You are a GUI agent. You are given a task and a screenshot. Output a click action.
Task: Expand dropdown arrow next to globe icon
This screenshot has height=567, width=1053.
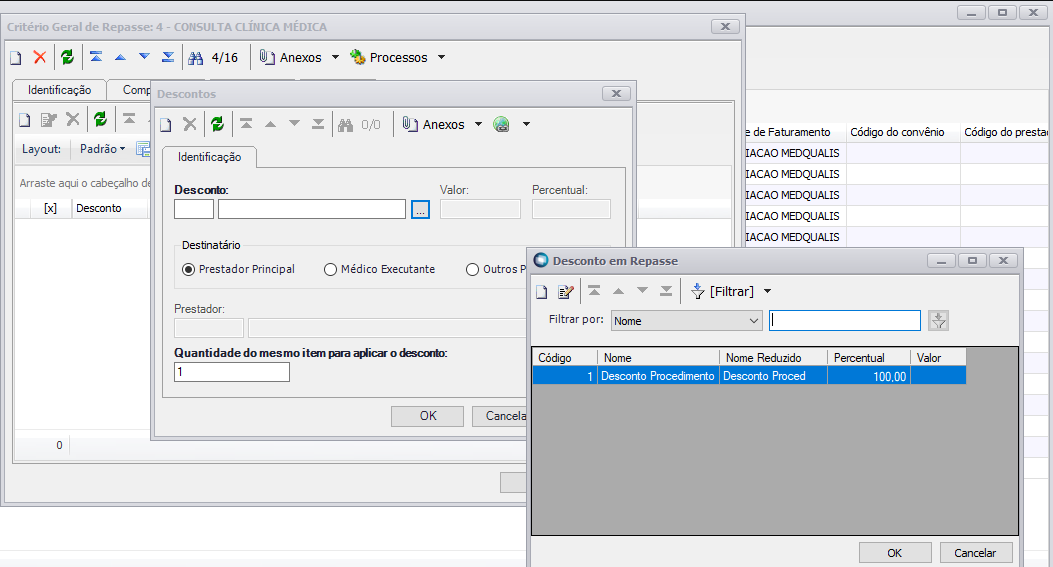(526, 124)
